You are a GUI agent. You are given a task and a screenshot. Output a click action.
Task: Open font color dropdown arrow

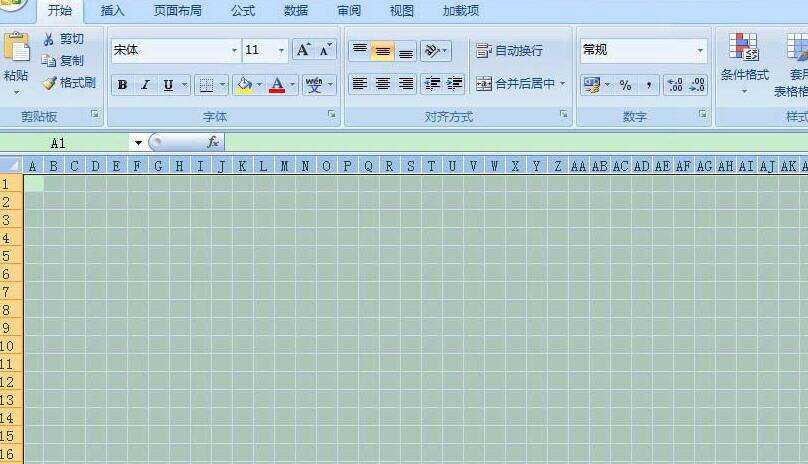click(293, 85)
